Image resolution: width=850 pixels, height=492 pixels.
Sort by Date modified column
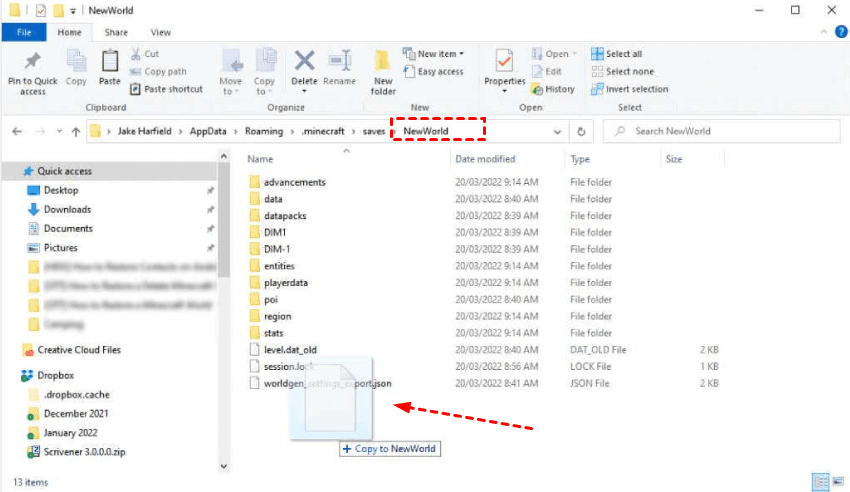point(485,159)
